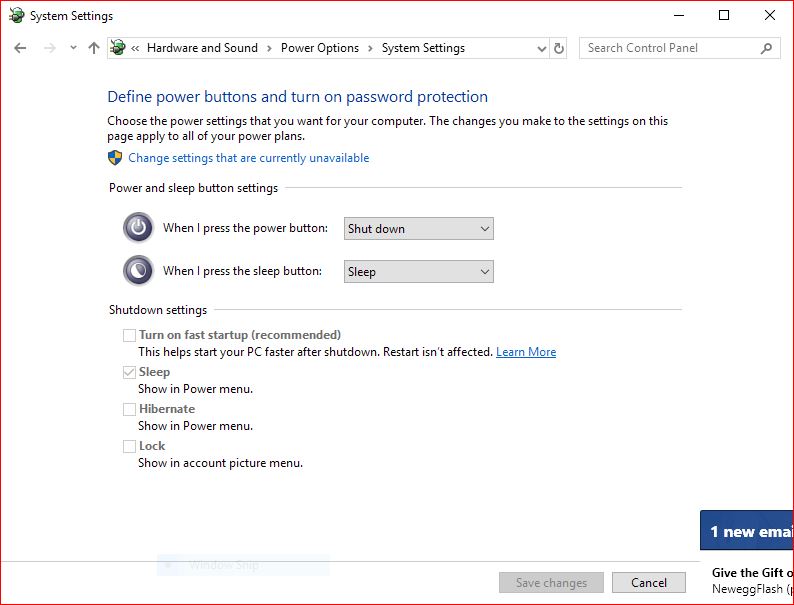Toggle the Hibernate checkbox

click(130, 409)
